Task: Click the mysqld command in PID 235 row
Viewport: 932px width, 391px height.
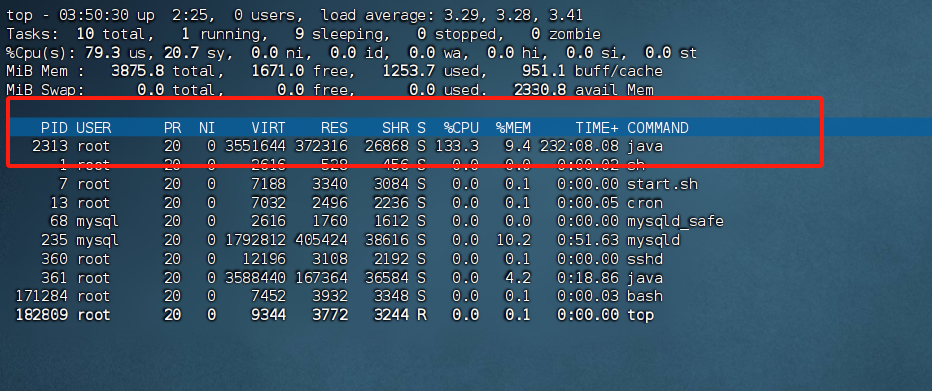Action: (x=653, y=241)
